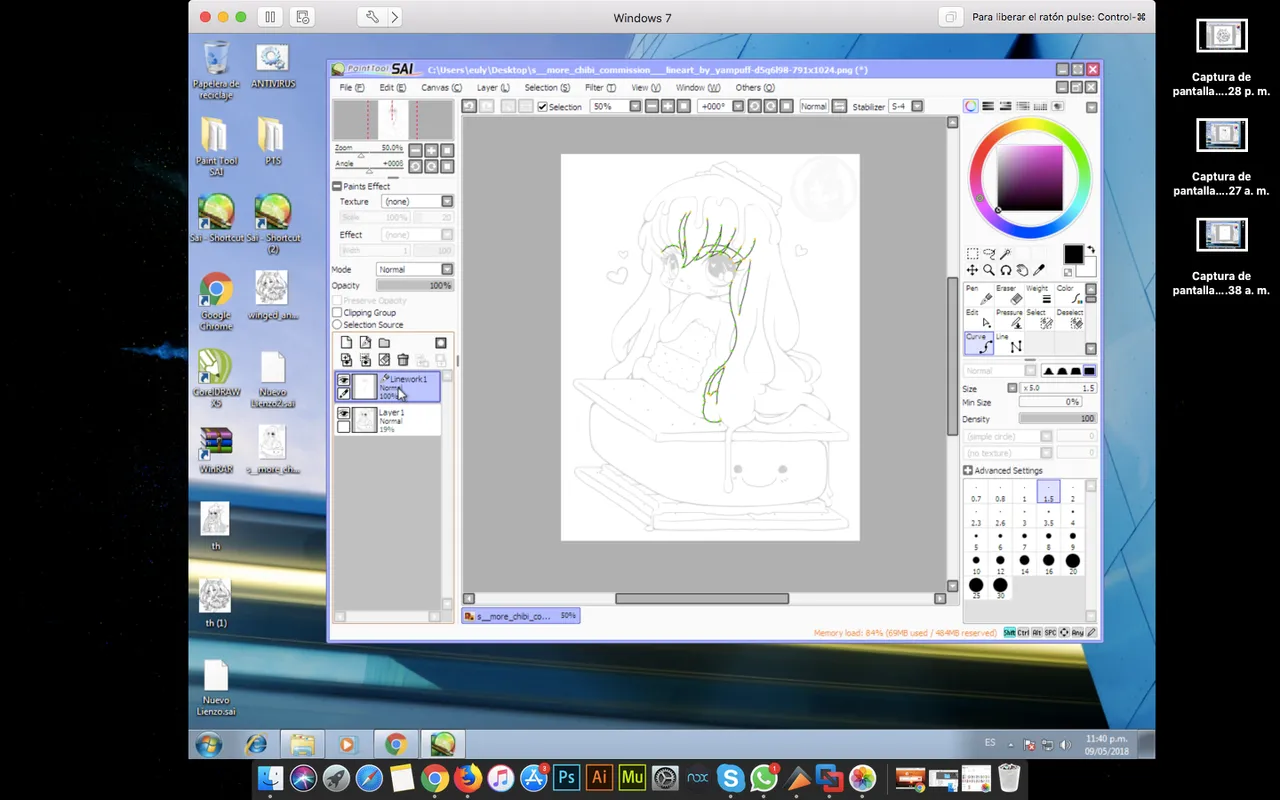The height and width of the screenshot is (800, 1280).
Task: Hide the Layer1 eye icon
Action: tap(344, 413)
